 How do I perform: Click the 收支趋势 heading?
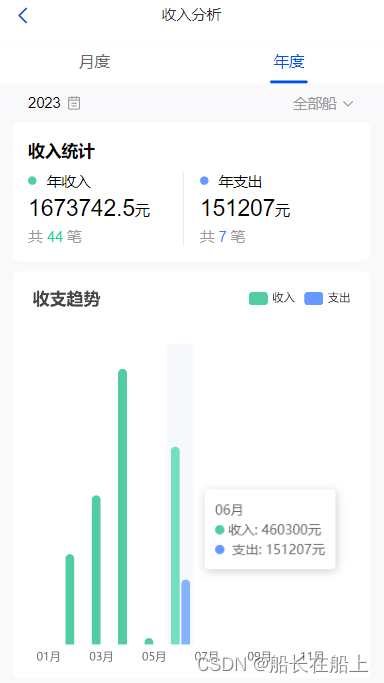[66, 299]
